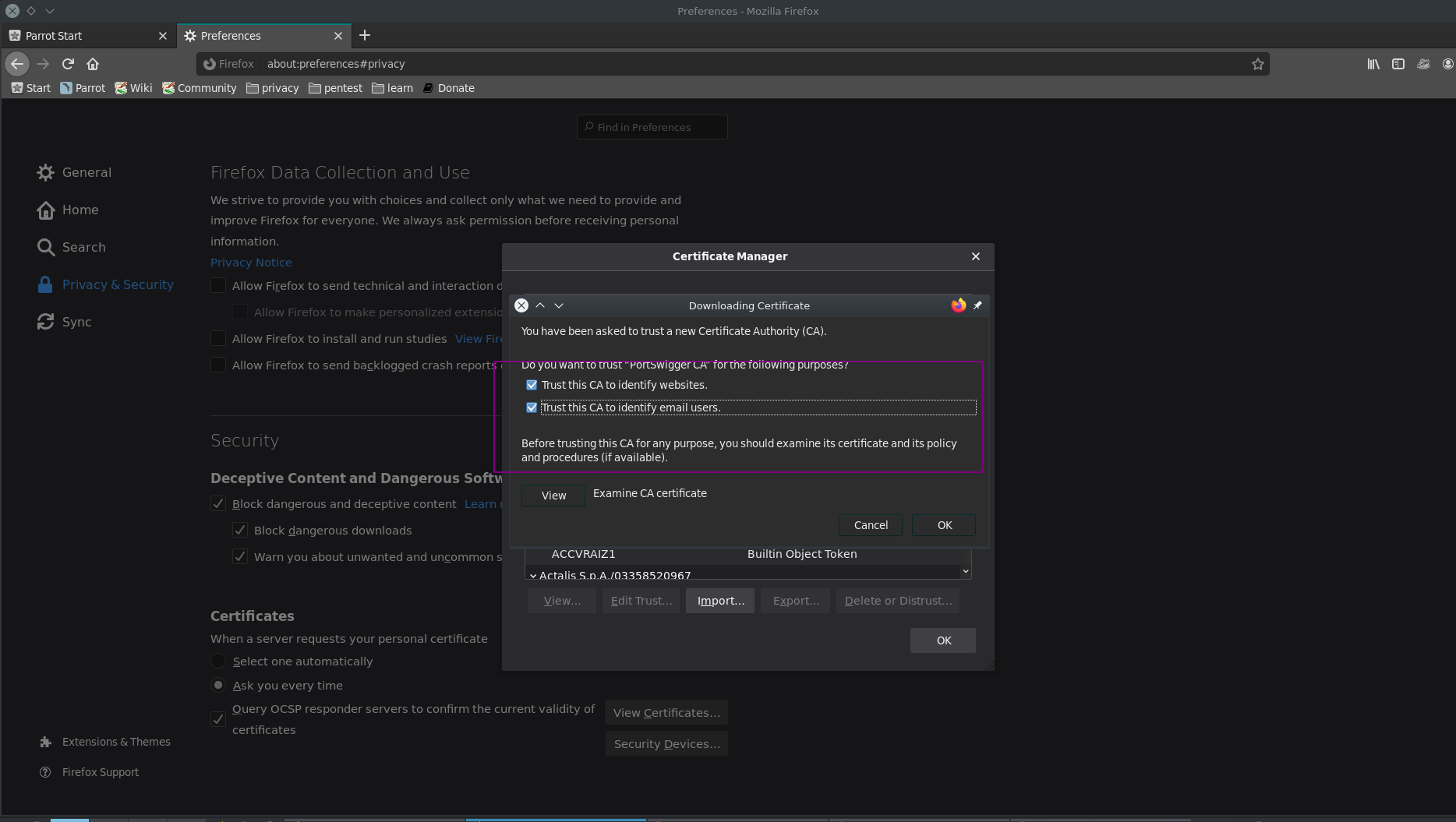Click the down chevron in Downloading Certificate titlebar
The width and height of the screenshot is (1456, 822).
tap(559, 305)
